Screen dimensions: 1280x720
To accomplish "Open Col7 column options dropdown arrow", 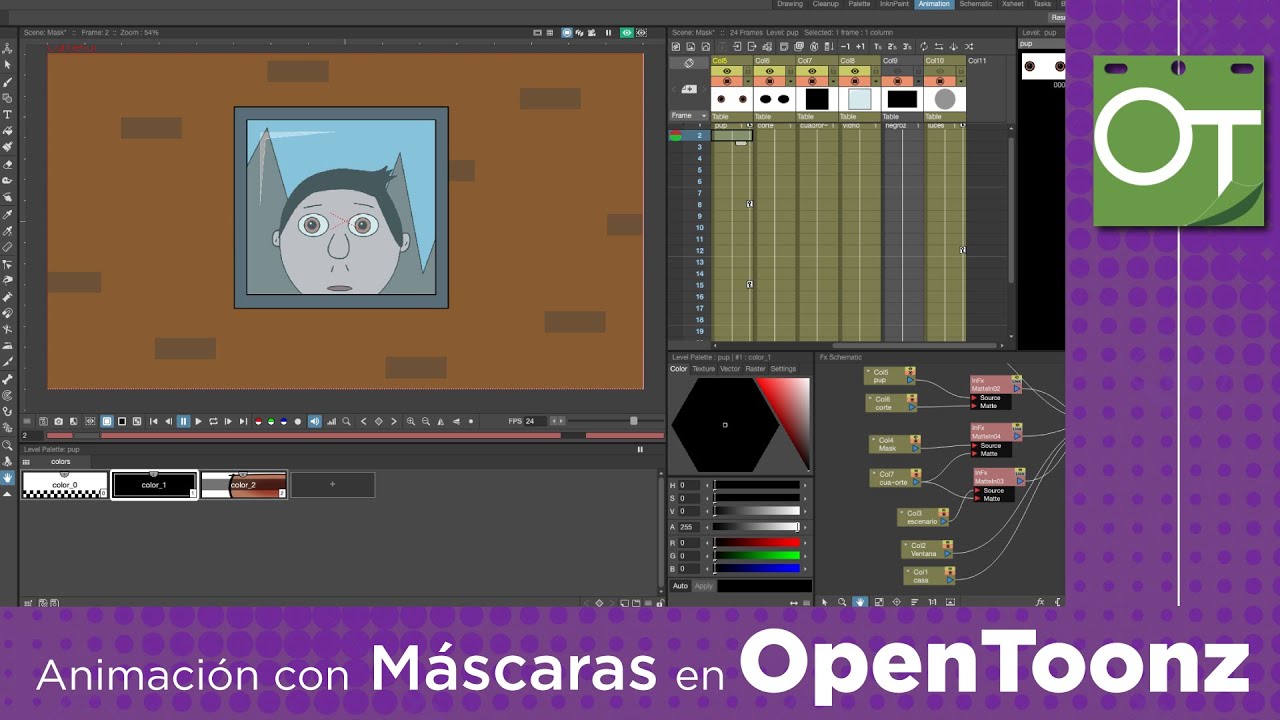I will (x=833, y=81).
